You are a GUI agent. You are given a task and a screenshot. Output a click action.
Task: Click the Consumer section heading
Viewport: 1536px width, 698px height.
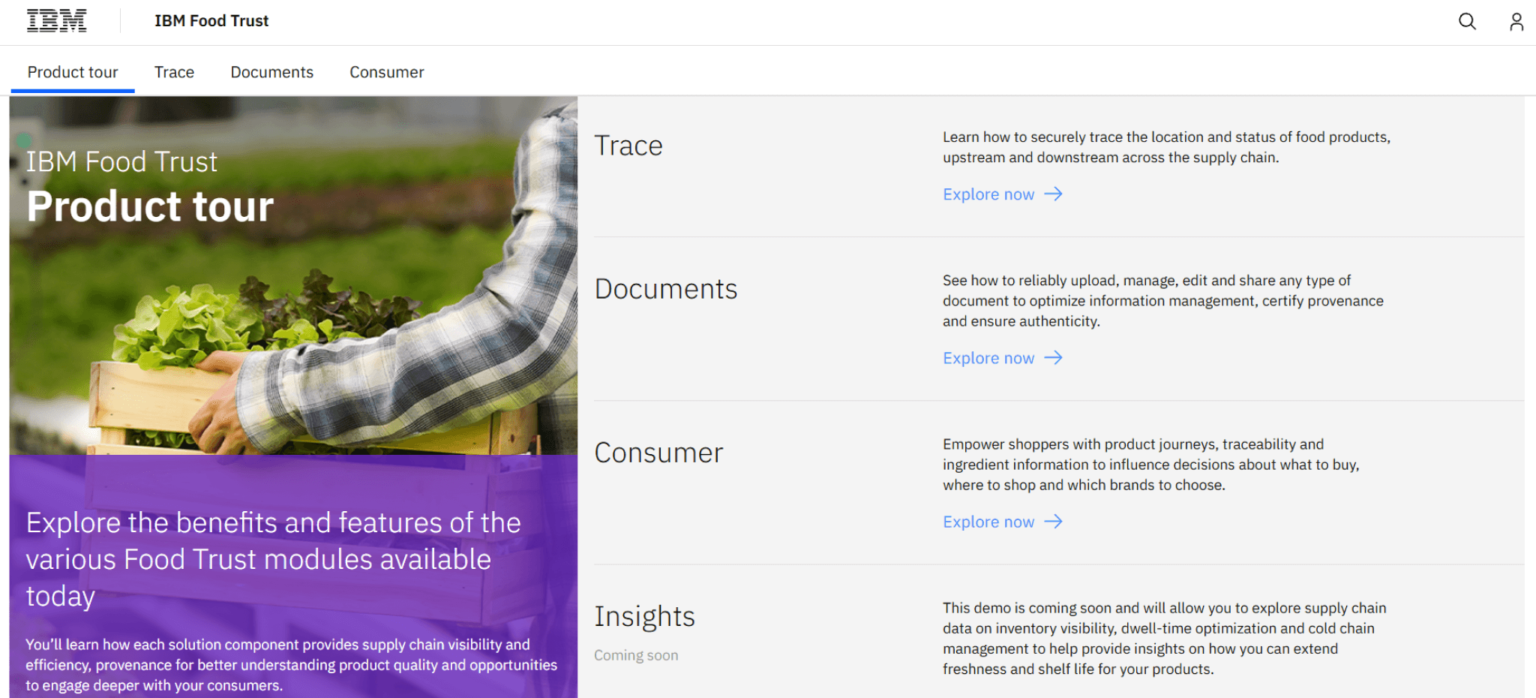pyautogui.click(x=658, y=453)
